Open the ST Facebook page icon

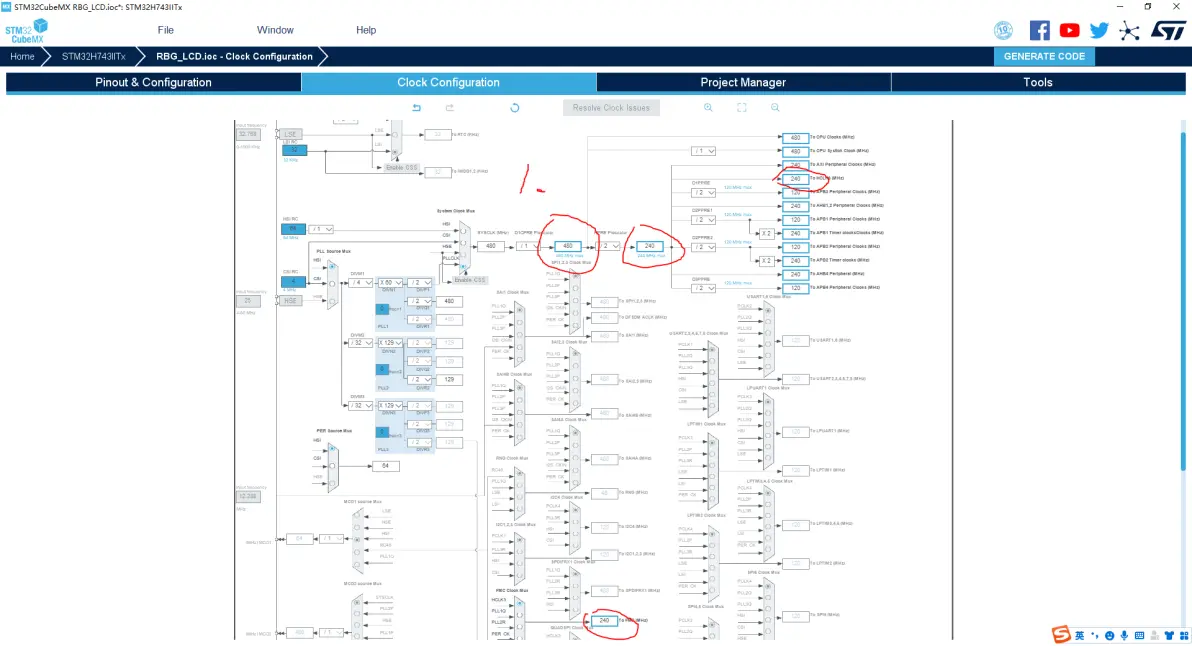[x=1039, y=30]
